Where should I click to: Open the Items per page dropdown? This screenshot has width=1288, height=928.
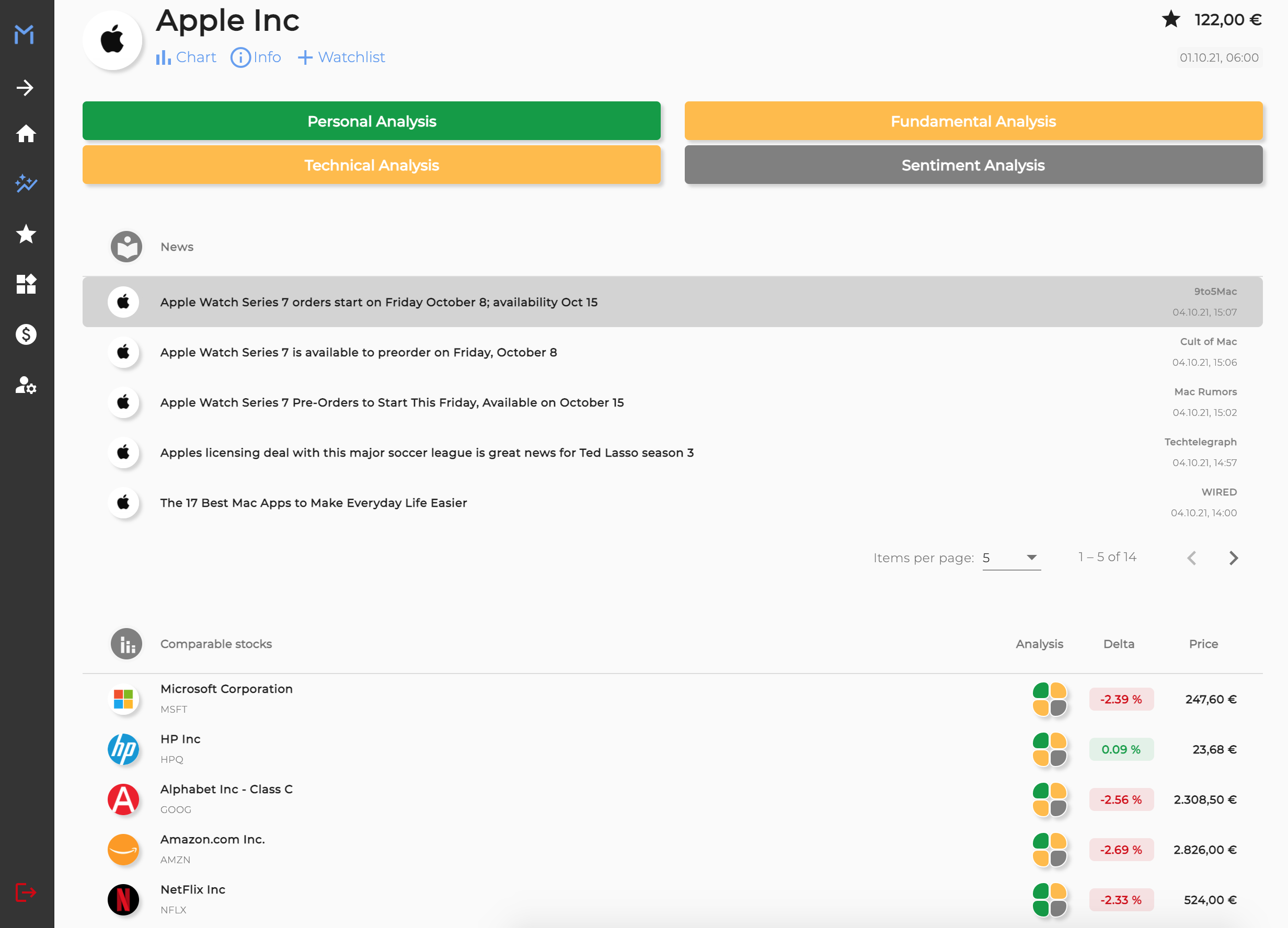point(1011,558)
